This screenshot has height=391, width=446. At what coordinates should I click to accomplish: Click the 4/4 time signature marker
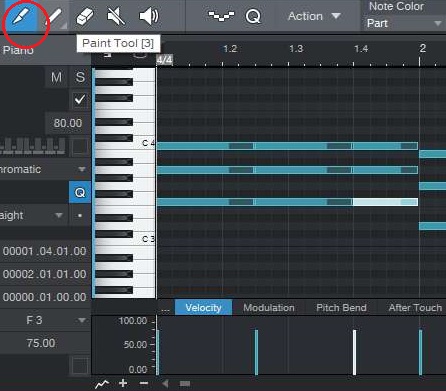coord(165,60)
